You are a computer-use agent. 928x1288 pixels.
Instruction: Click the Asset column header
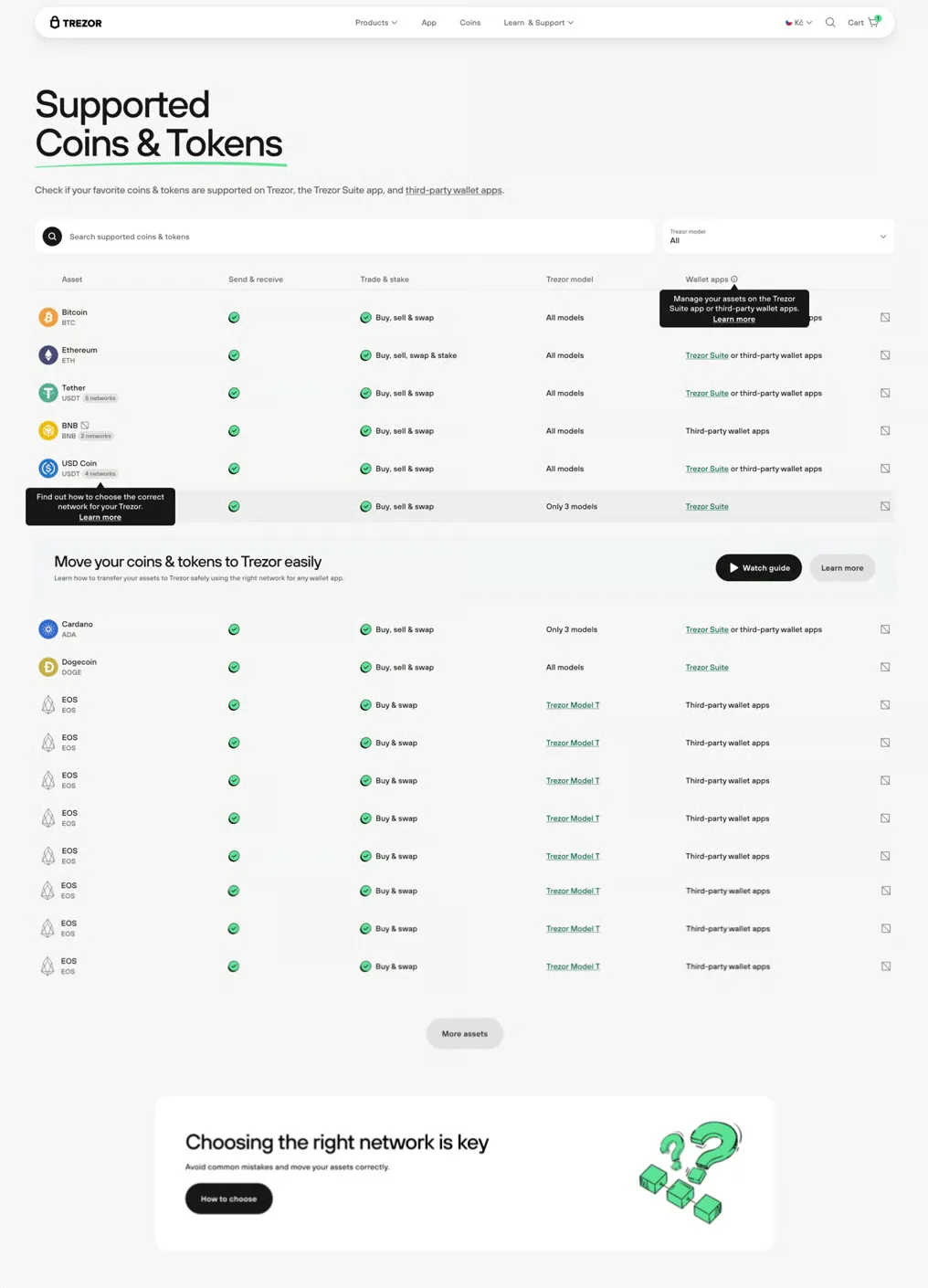coord(72,280)
